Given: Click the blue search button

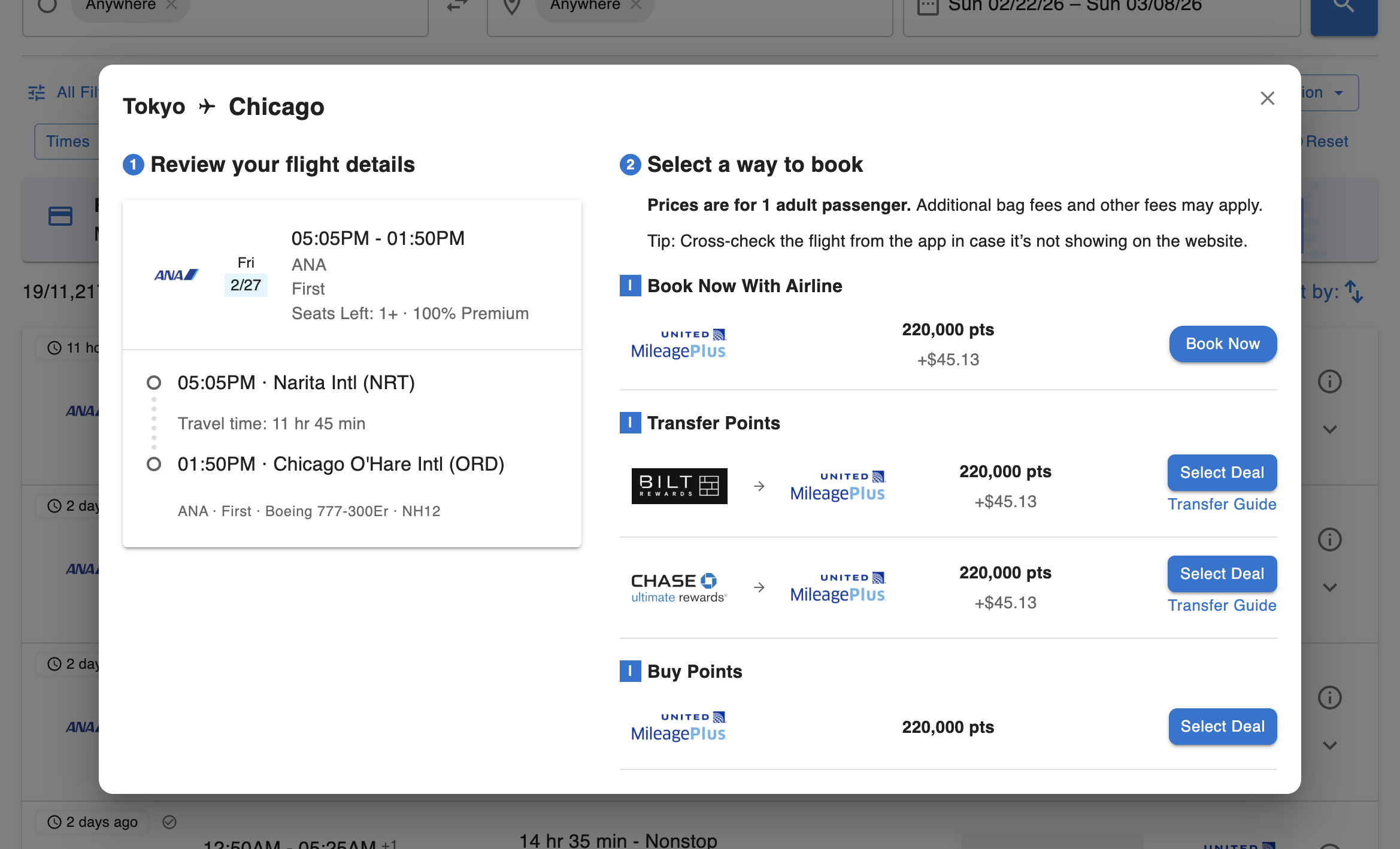Looking at the screenshot, I should [1344, 12].
